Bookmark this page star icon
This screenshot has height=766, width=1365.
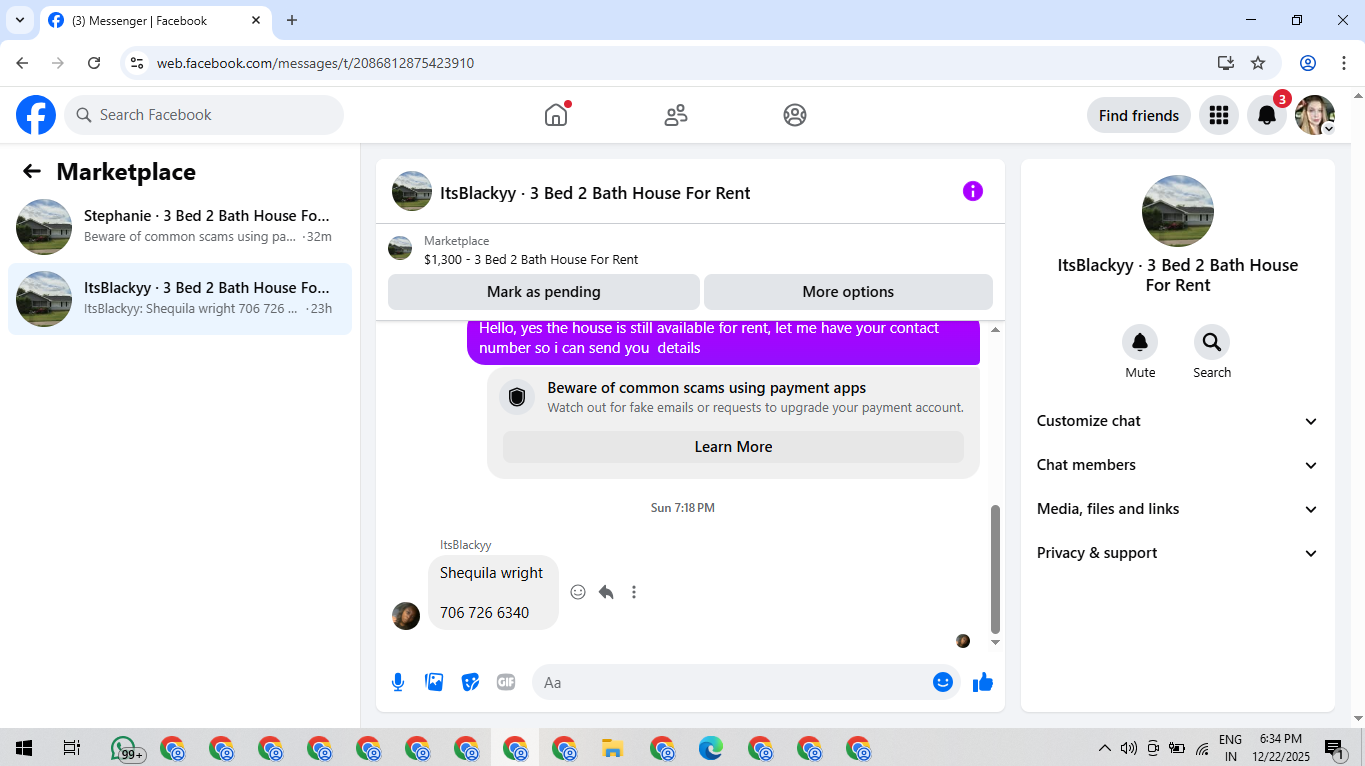click(1258, 63)
